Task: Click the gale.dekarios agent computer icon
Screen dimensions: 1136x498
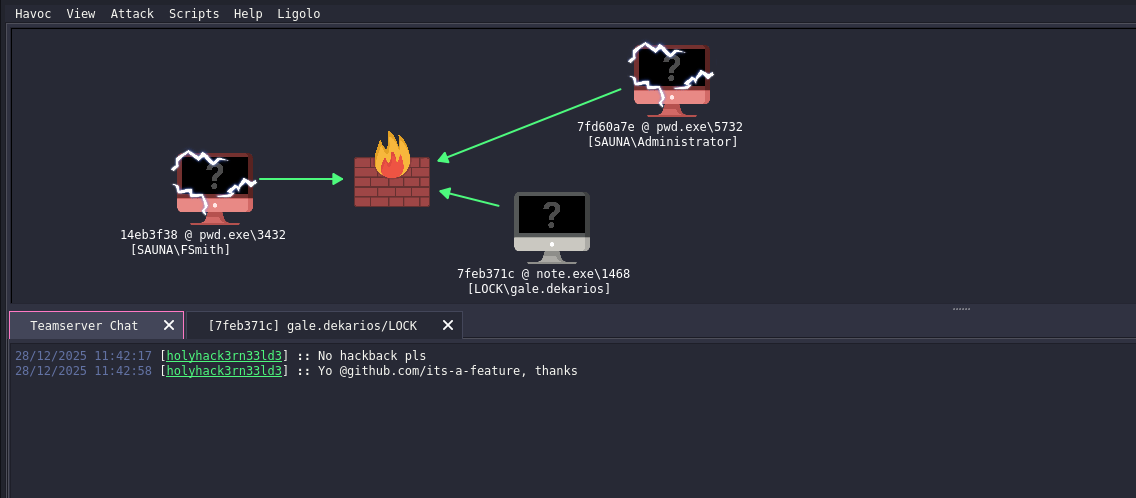Action: pos(551,225)
